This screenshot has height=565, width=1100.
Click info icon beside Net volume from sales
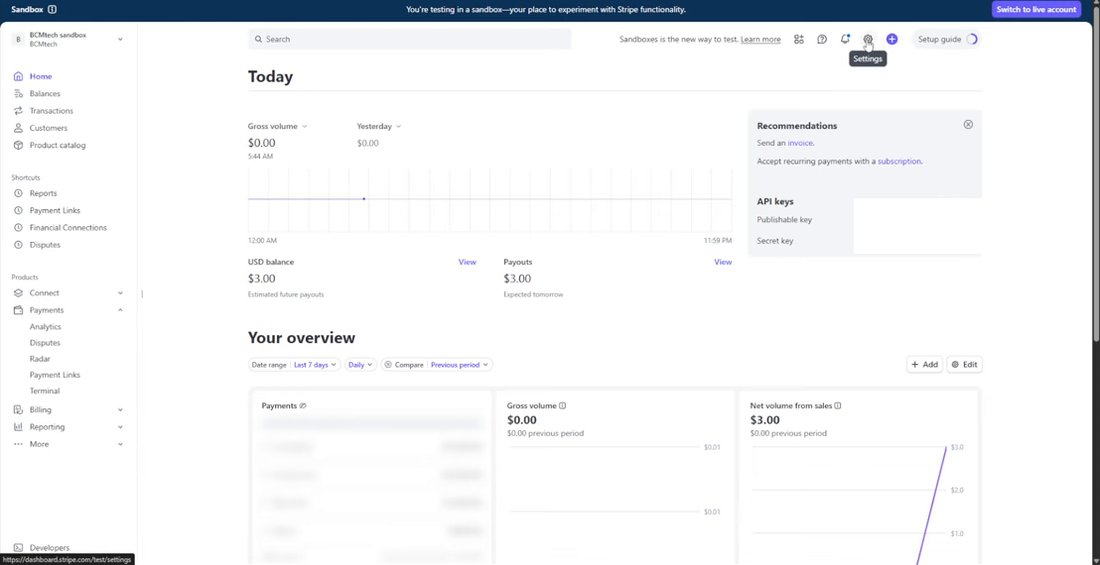838,406
